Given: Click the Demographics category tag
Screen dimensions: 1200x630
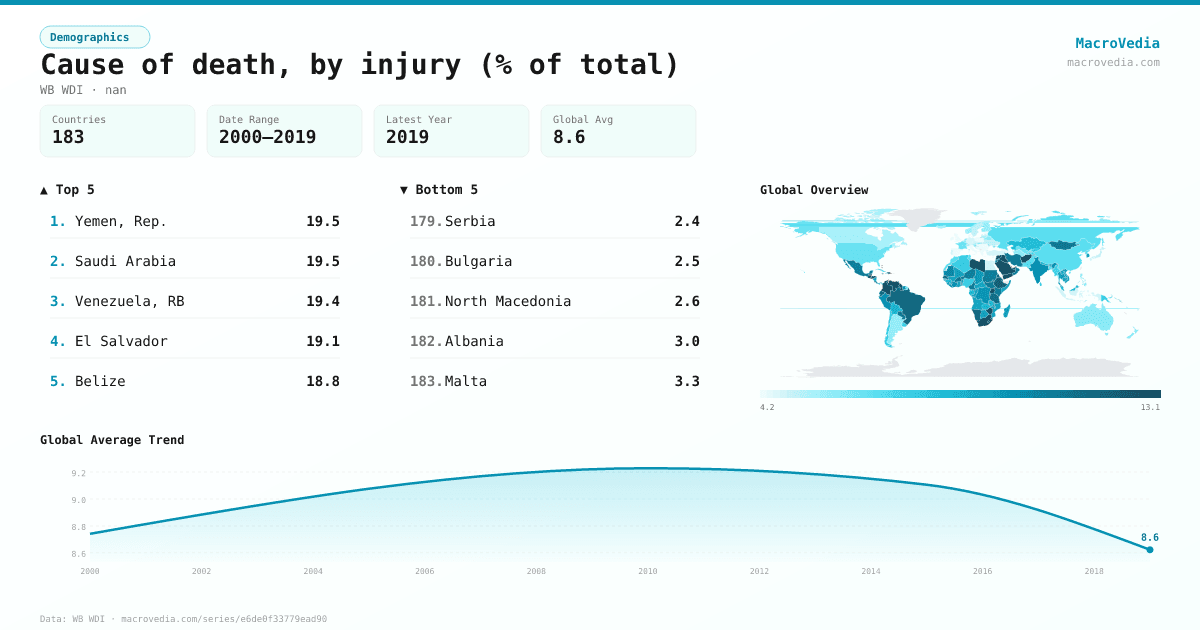Looking at the screenshot, I should (x=94, y=37).
